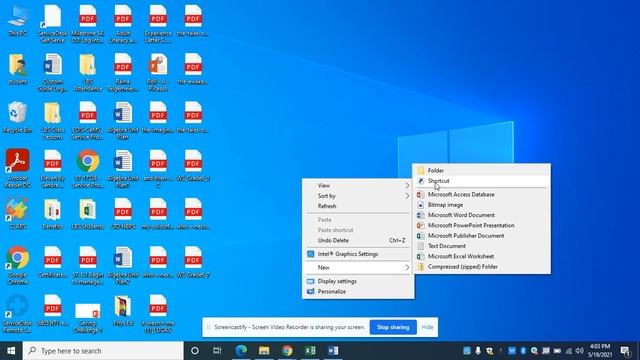Select the Custom Guide Word document icon
This screenshot has width=640, height=360.
[53, 72]
